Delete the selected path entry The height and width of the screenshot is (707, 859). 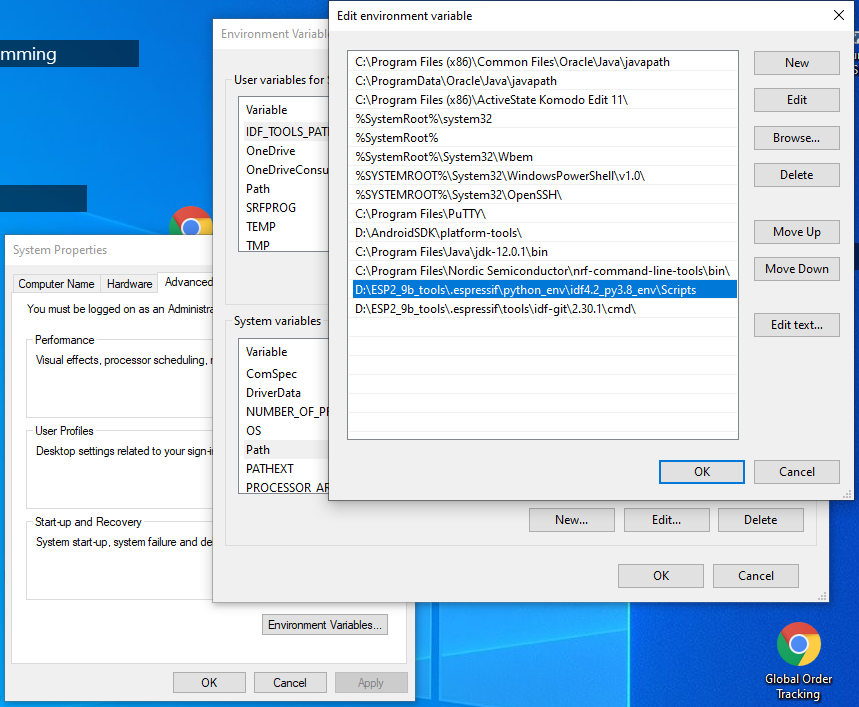(x=797, y=175)
